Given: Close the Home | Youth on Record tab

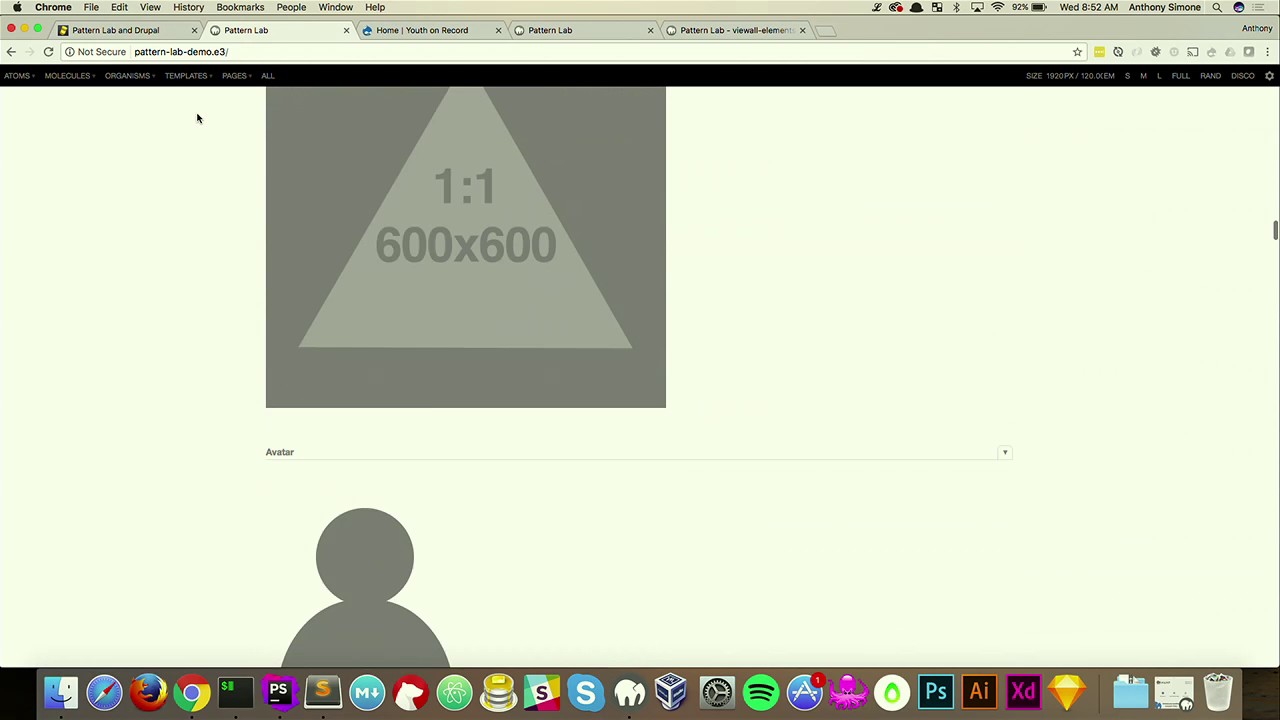Looking at the screenshot, I should [x=498, y=30].
